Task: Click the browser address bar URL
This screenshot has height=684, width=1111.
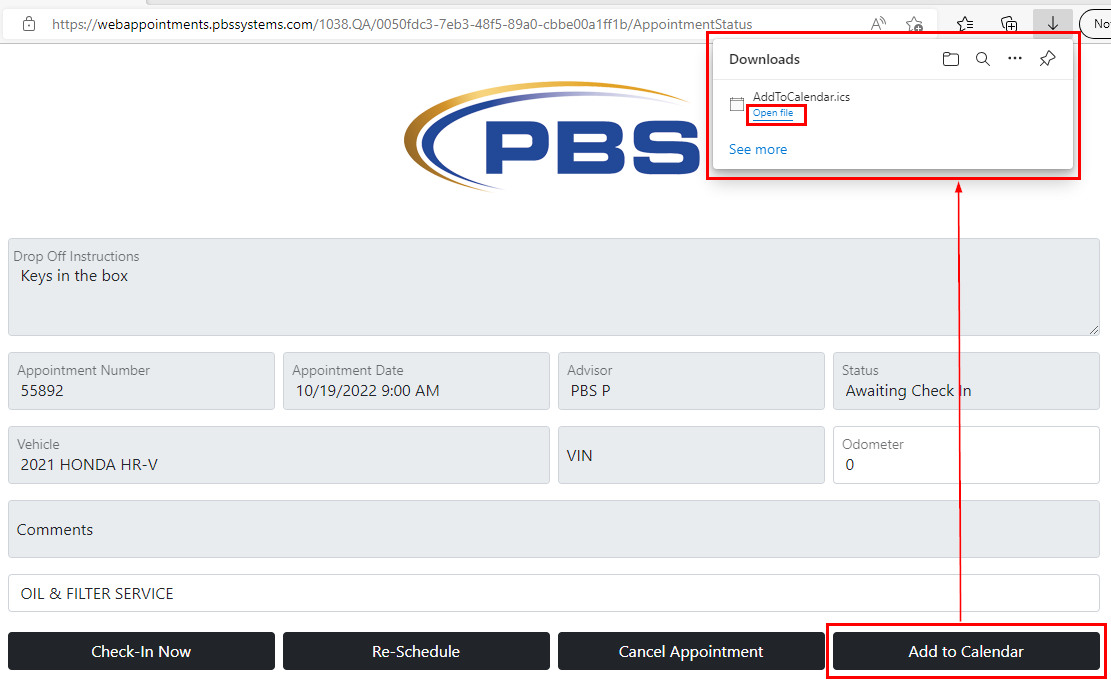Action: tap(402, 25)
